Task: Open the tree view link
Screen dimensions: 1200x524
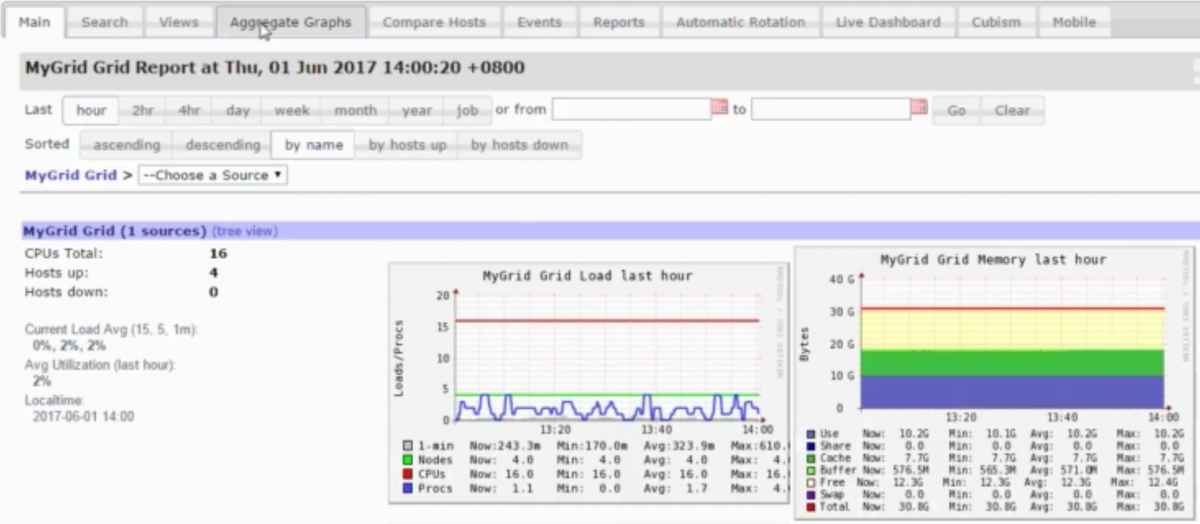Action: [x=245, y=231]
